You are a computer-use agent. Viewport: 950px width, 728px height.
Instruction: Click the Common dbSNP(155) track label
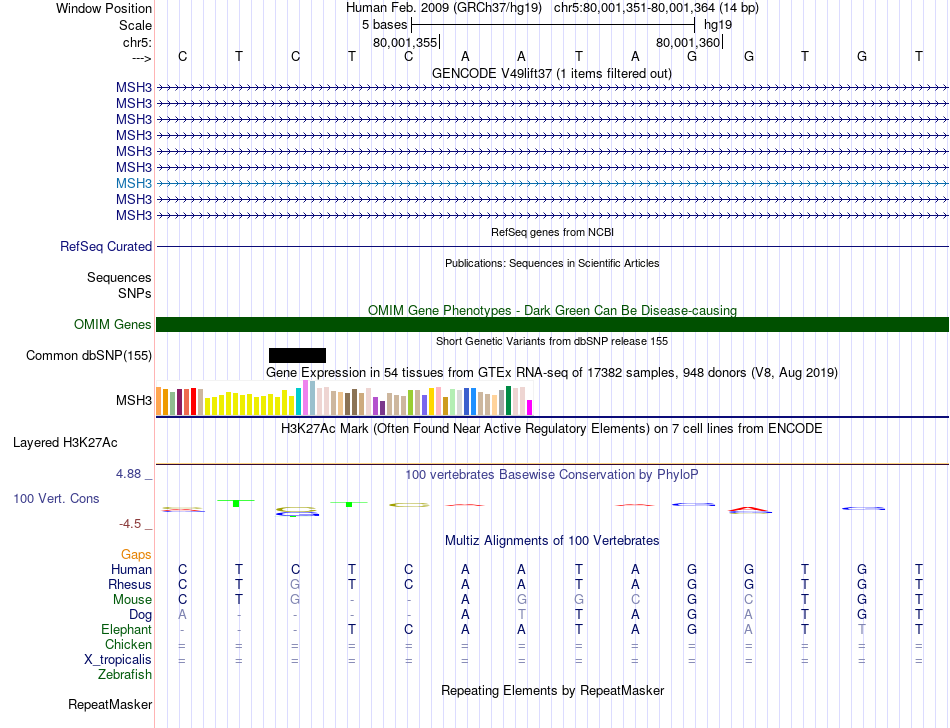click(x=88, y=356)
